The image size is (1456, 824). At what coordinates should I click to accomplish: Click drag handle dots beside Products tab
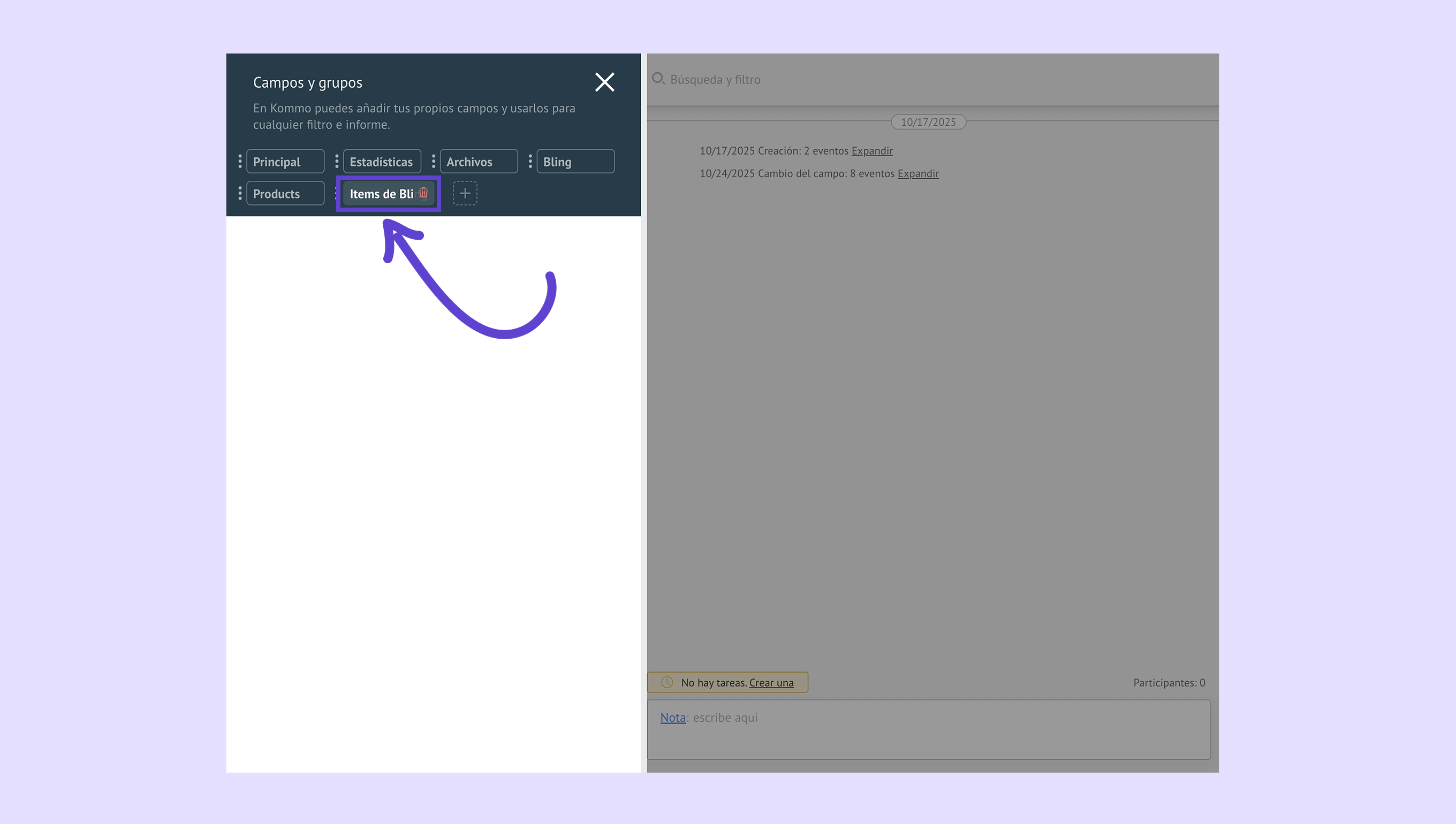click(240, 194)
